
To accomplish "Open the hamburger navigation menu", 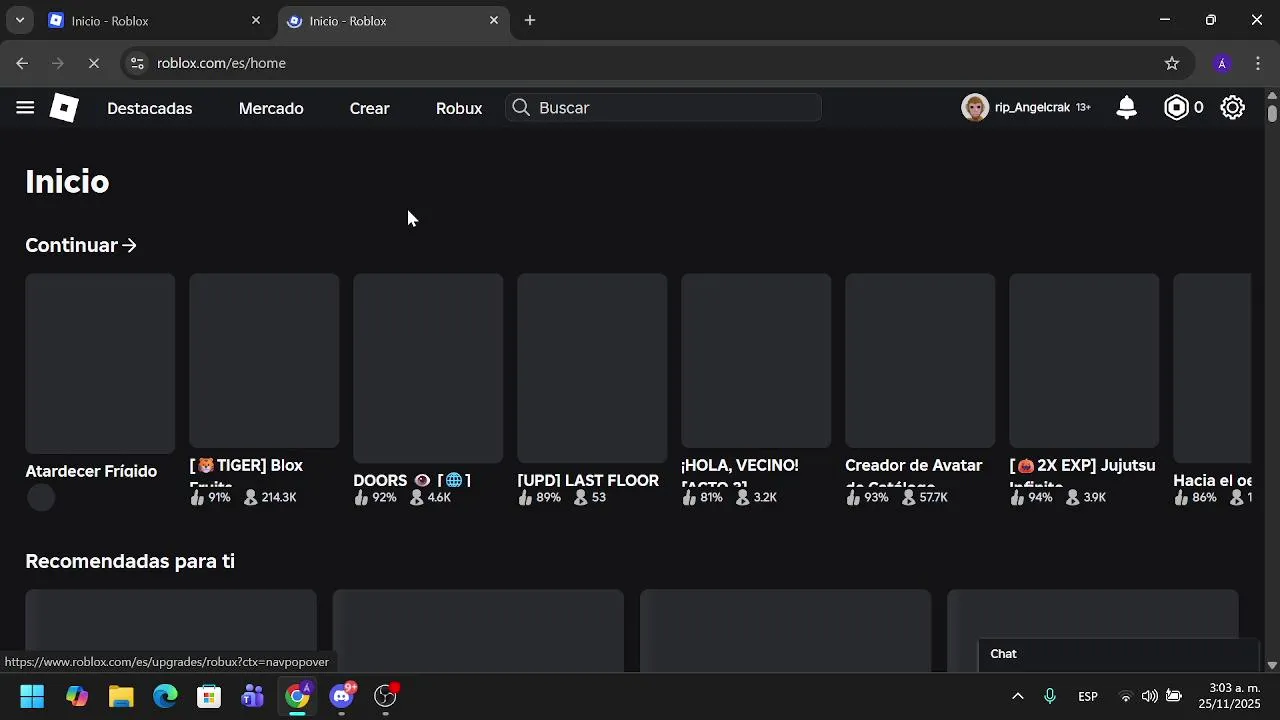I will pos(25,108).
